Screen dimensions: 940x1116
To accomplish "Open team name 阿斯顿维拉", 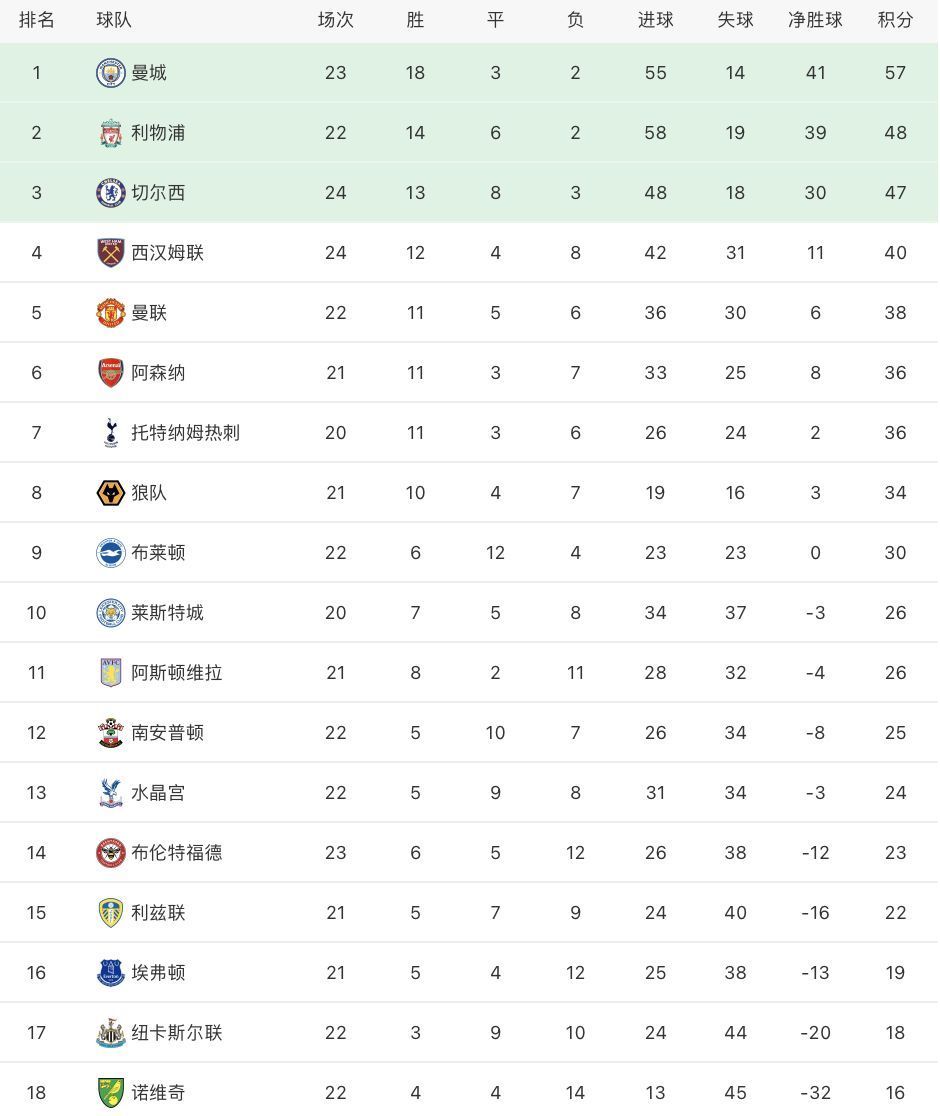I will point(176,673).
